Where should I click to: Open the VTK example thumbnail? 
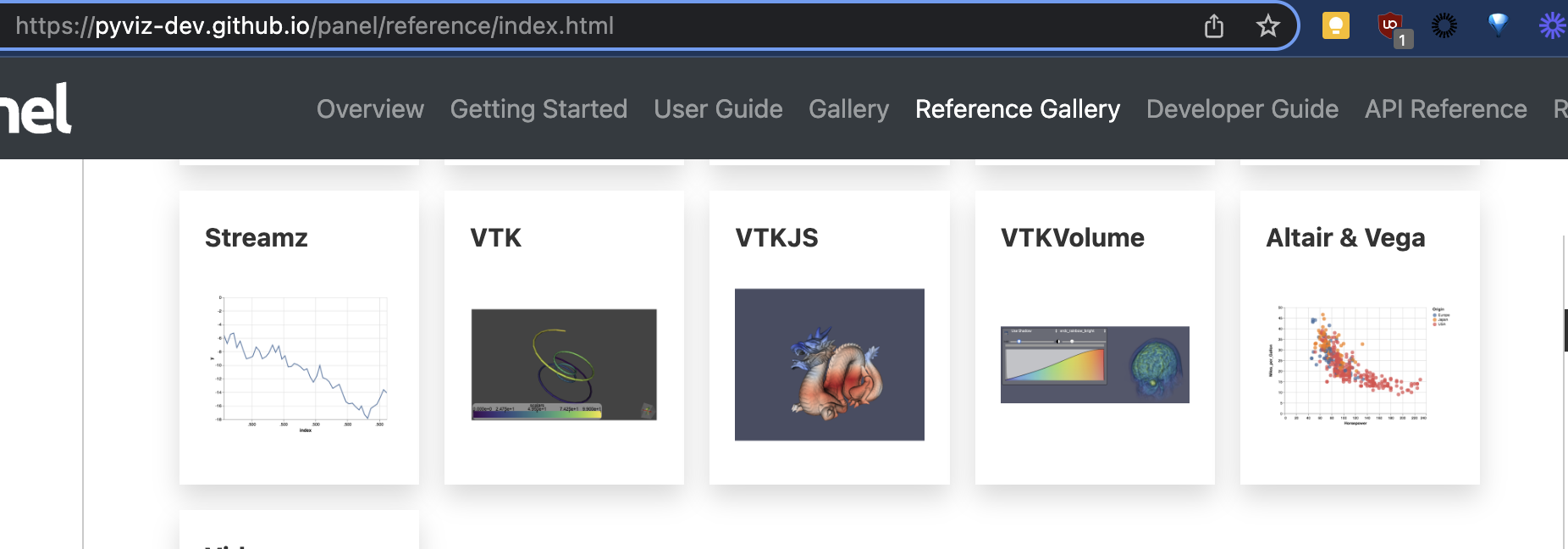point(563,364)
